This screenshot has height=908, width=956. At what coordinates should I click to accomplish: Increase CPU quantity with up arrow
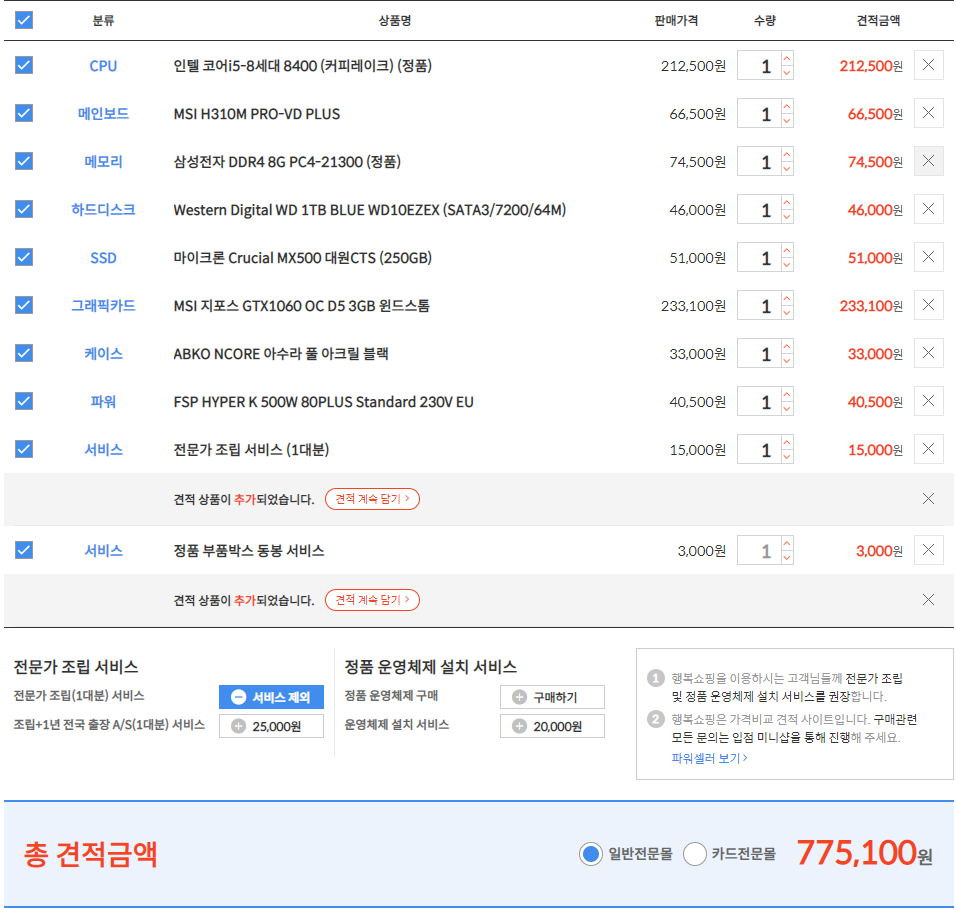(x=787, y=59)
